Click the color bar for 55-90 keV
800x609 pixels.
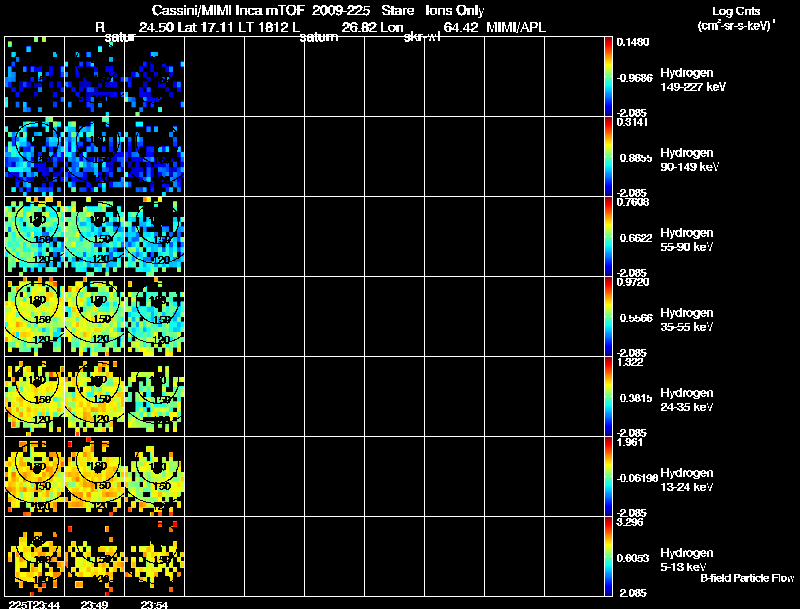click(x=608, y=237)
